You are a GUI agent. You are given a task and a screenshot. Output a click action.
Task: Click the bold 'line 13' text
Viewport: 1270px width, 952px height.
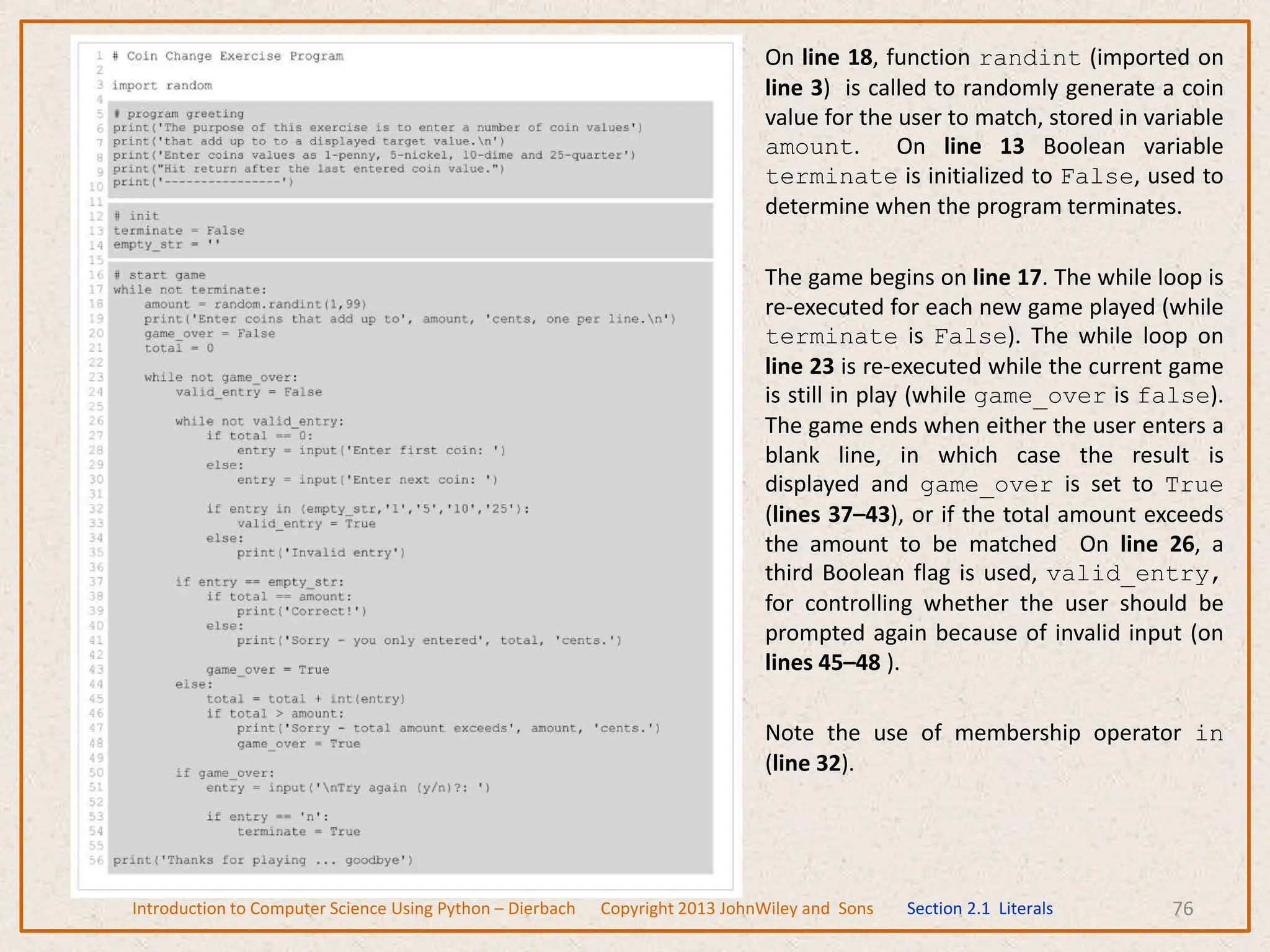[984, 146]
